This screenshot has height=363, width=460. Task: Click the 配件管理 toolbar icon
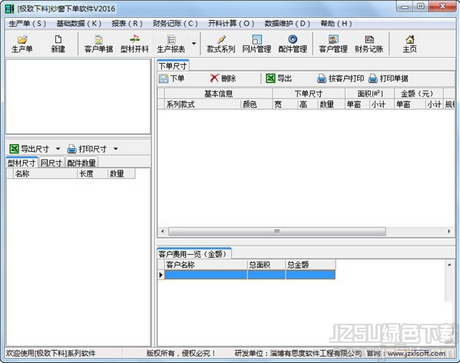click(293, 44)
